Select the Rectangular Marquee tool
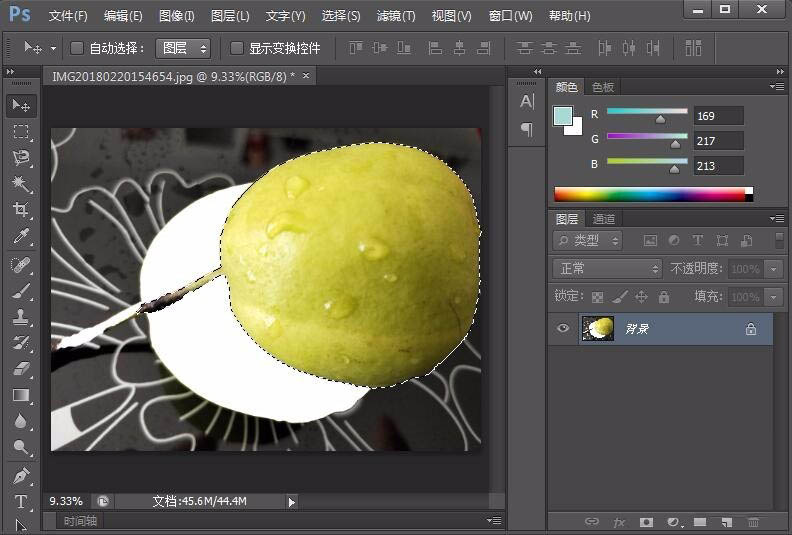The width and height of the screenshot is (792, 535). point(21,132)
